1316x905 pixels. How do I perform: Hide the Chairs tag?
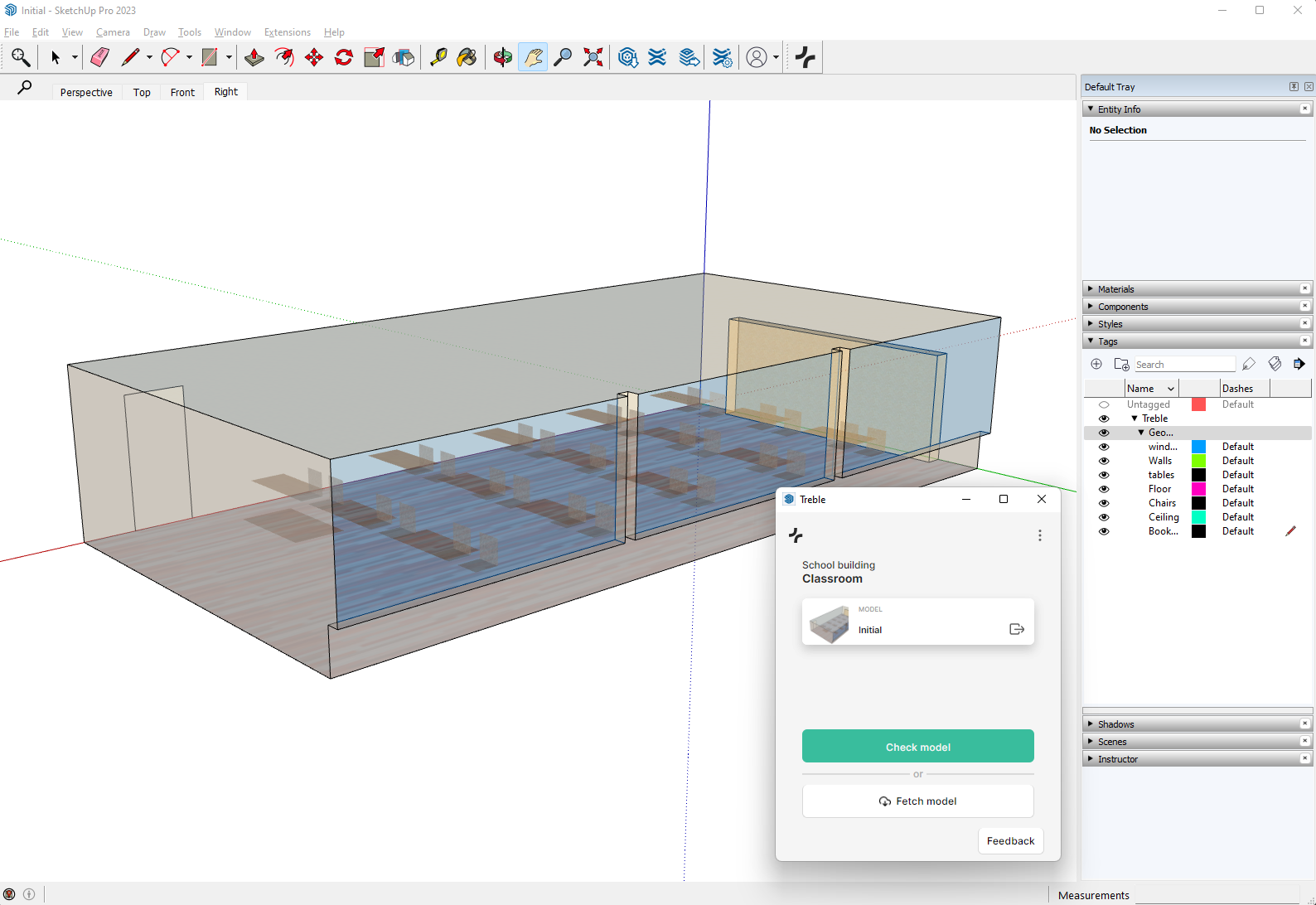pos(1104,503)
